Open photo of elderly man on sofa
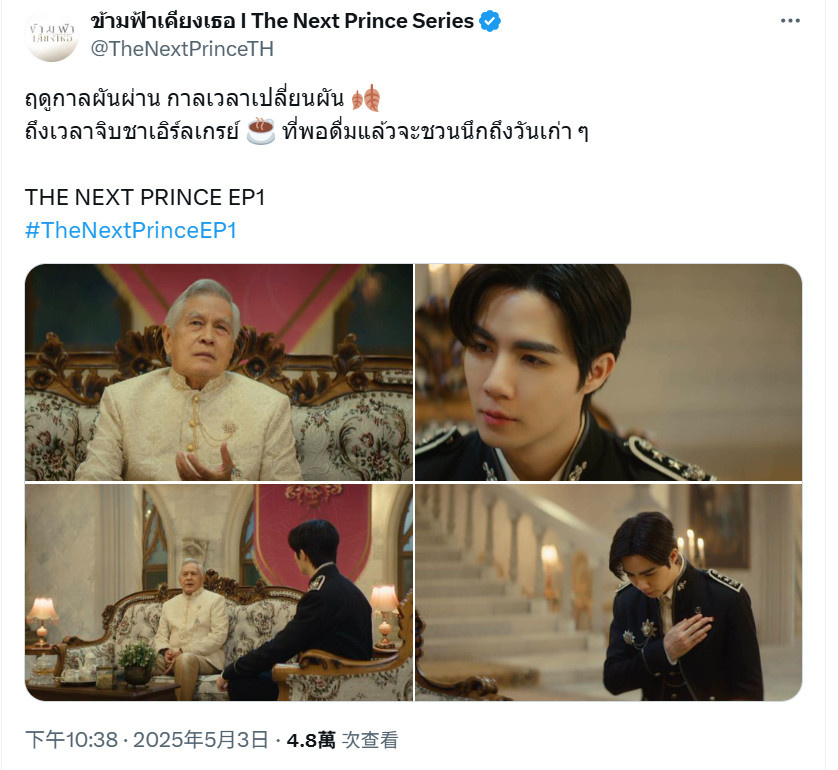838x770 pixels. pyautogui.click(x=219, y=372)
